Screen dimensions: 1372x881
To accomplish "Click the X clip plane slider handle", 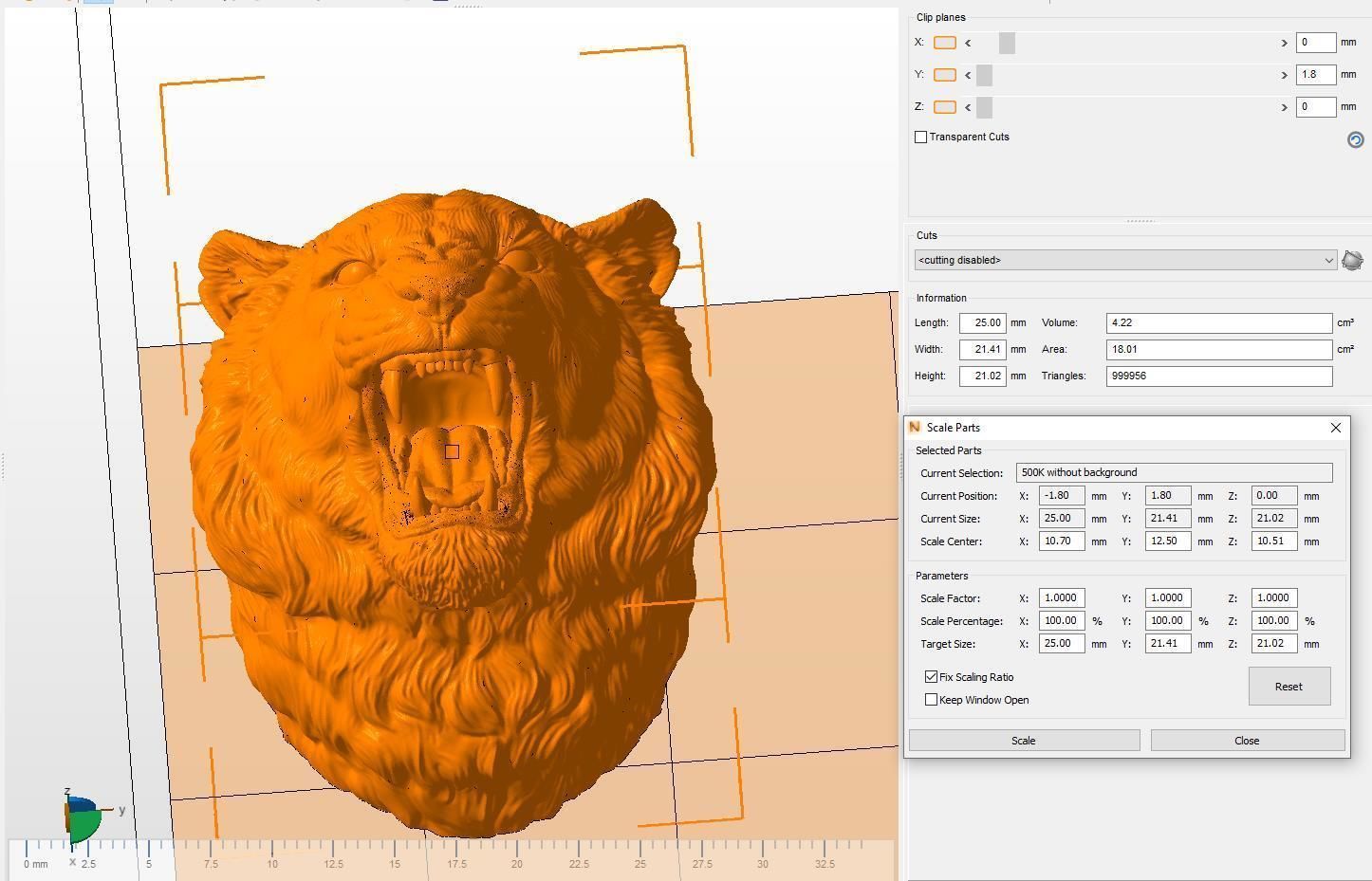I will [1007, 43].
